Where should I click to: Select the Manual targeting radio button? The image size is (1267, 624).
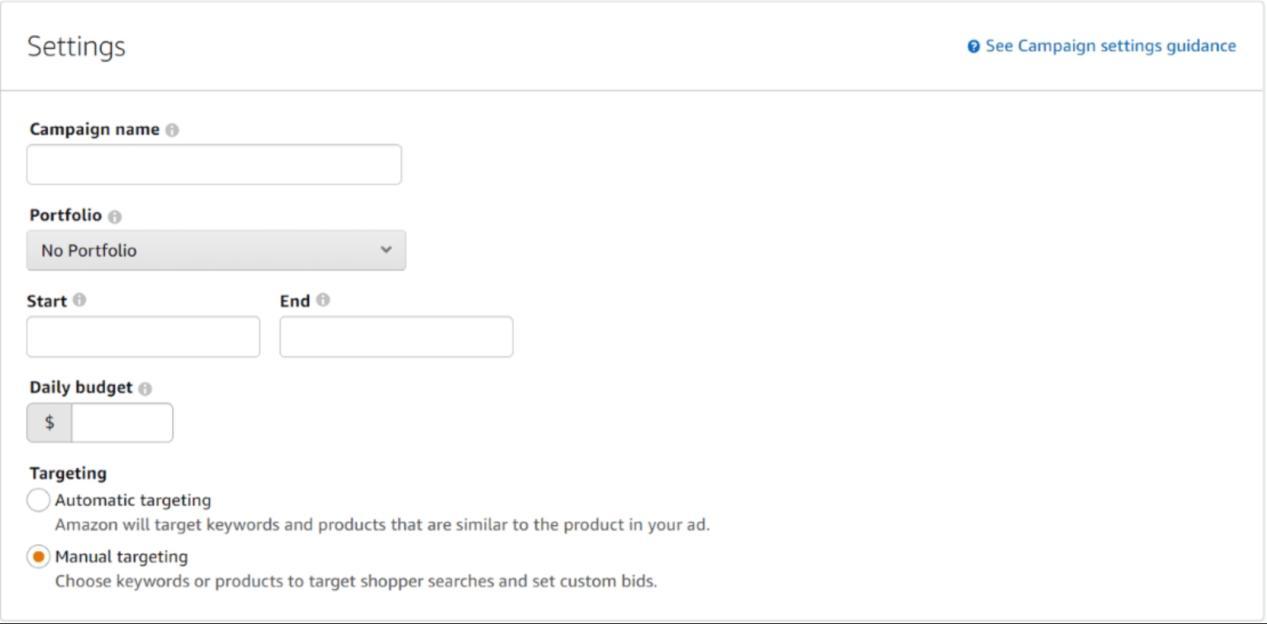coord(38,556)
